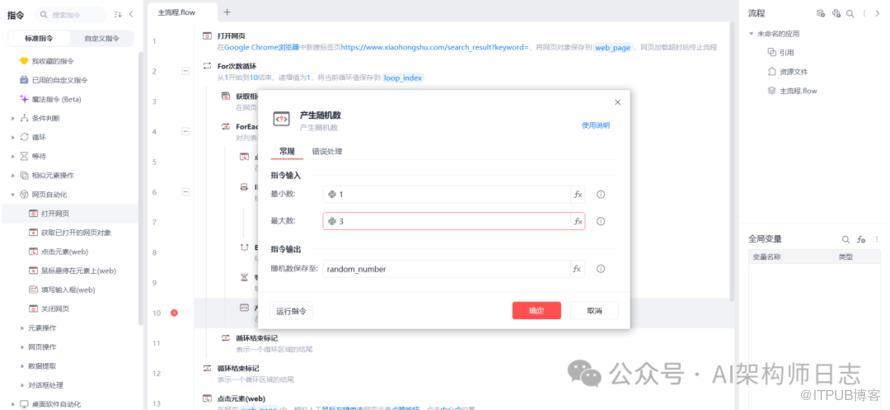Screen dimensions: 890x410
Task: Switch to the 错误处理 tab in dialog
Action: pos(327,152)
